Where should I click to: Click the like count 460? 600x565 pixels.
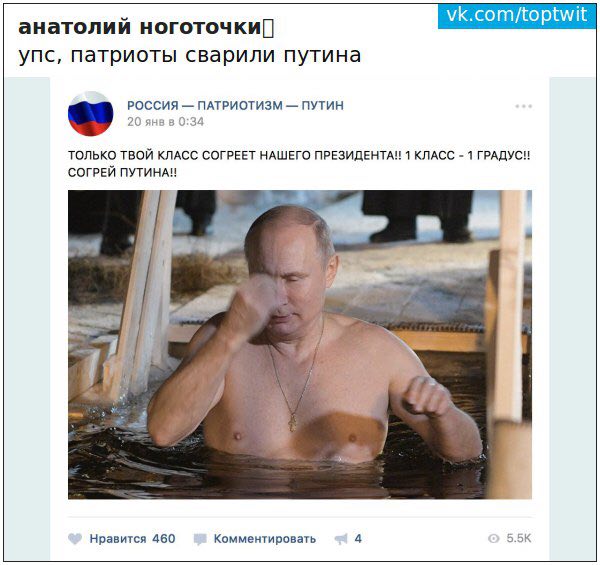tap(164, 539)
